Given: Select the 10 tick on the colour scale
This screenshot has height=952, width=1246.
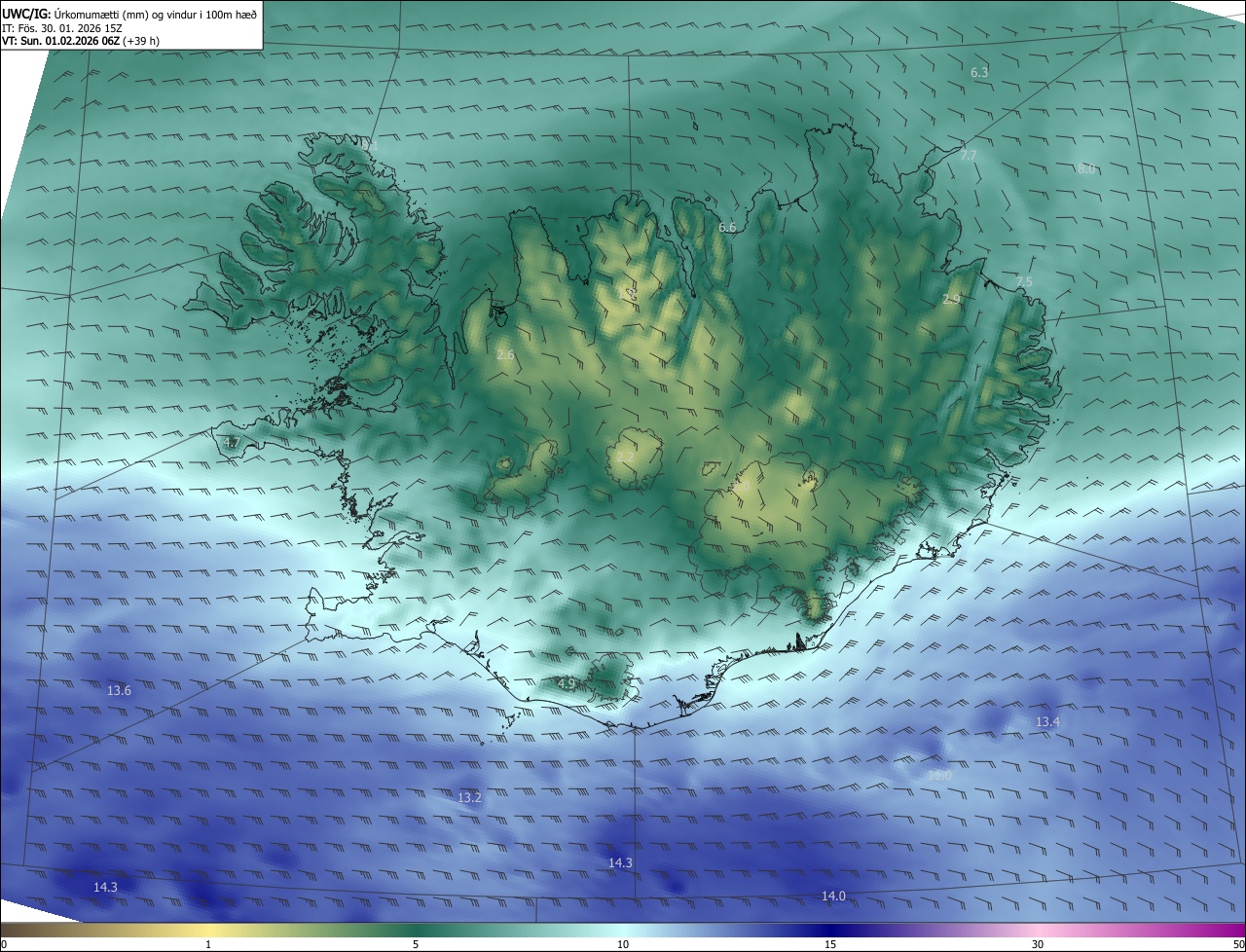Looking at the screenshot, I should point(623,944).
